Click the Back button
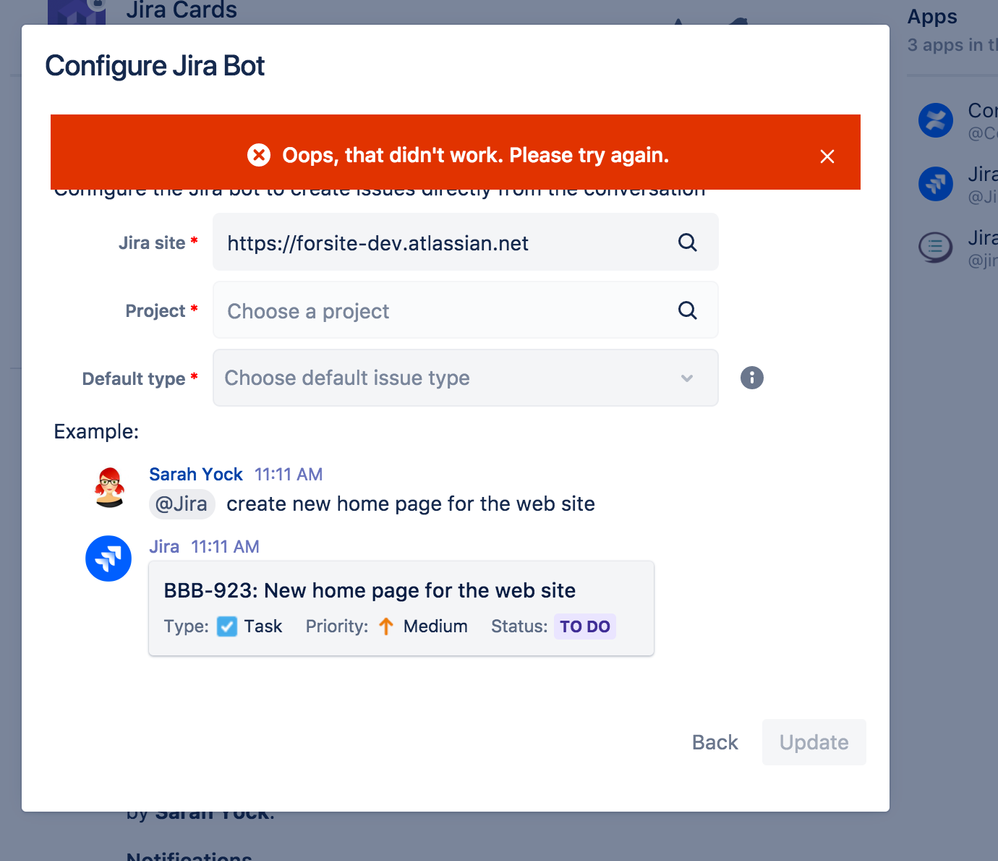 [714, 742]
